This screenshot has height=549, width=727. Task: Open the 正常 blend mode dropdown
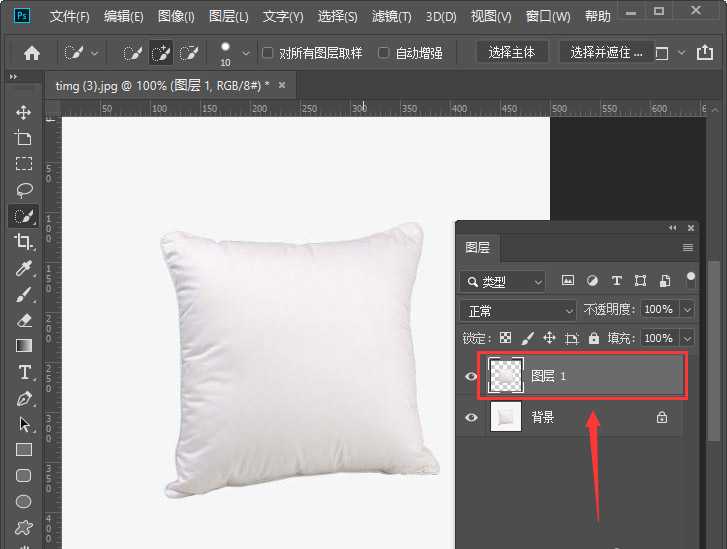coord(518,310)
